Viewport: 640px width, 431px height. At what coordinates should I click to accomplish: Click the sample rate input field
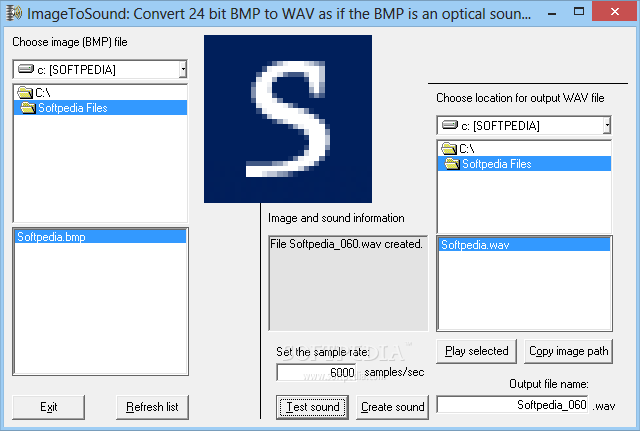(317, 372)
